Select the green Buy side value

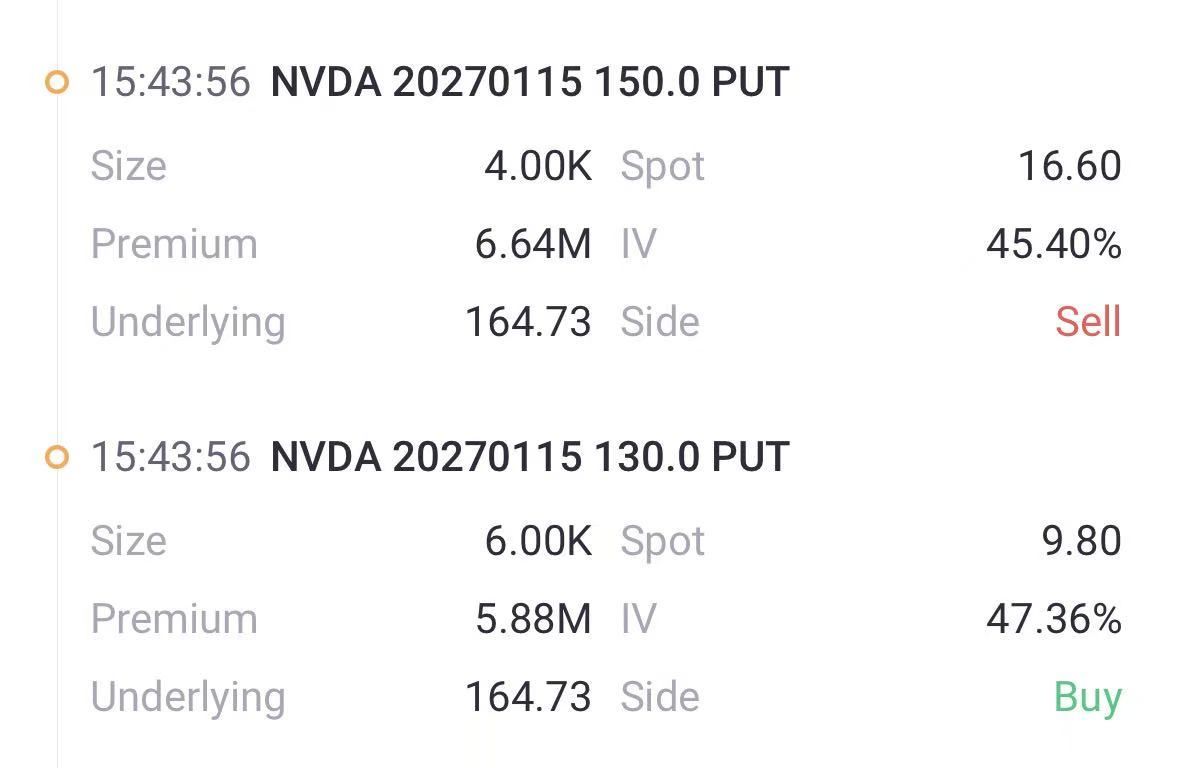click(x=1088, y=697)
